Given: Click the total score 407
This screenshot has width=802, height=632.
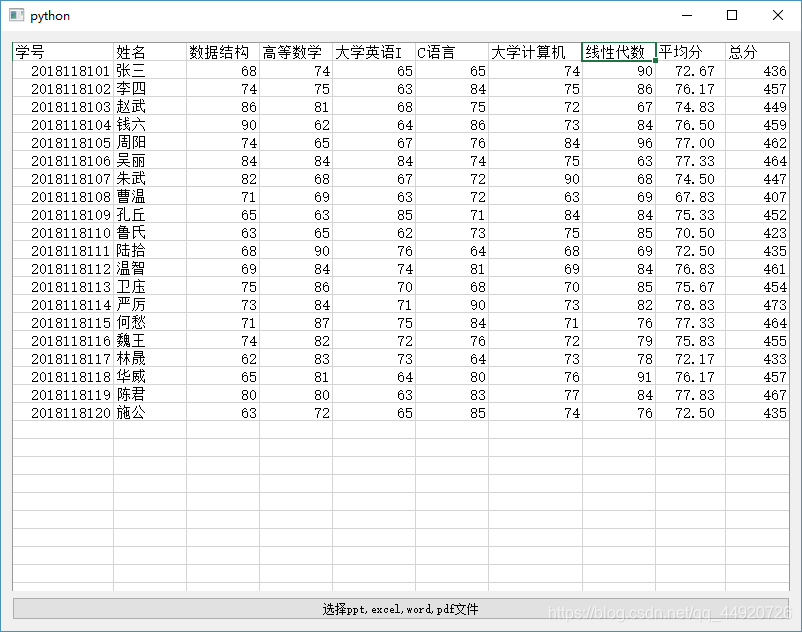Looking at the screenshot, I should [758, 196].
